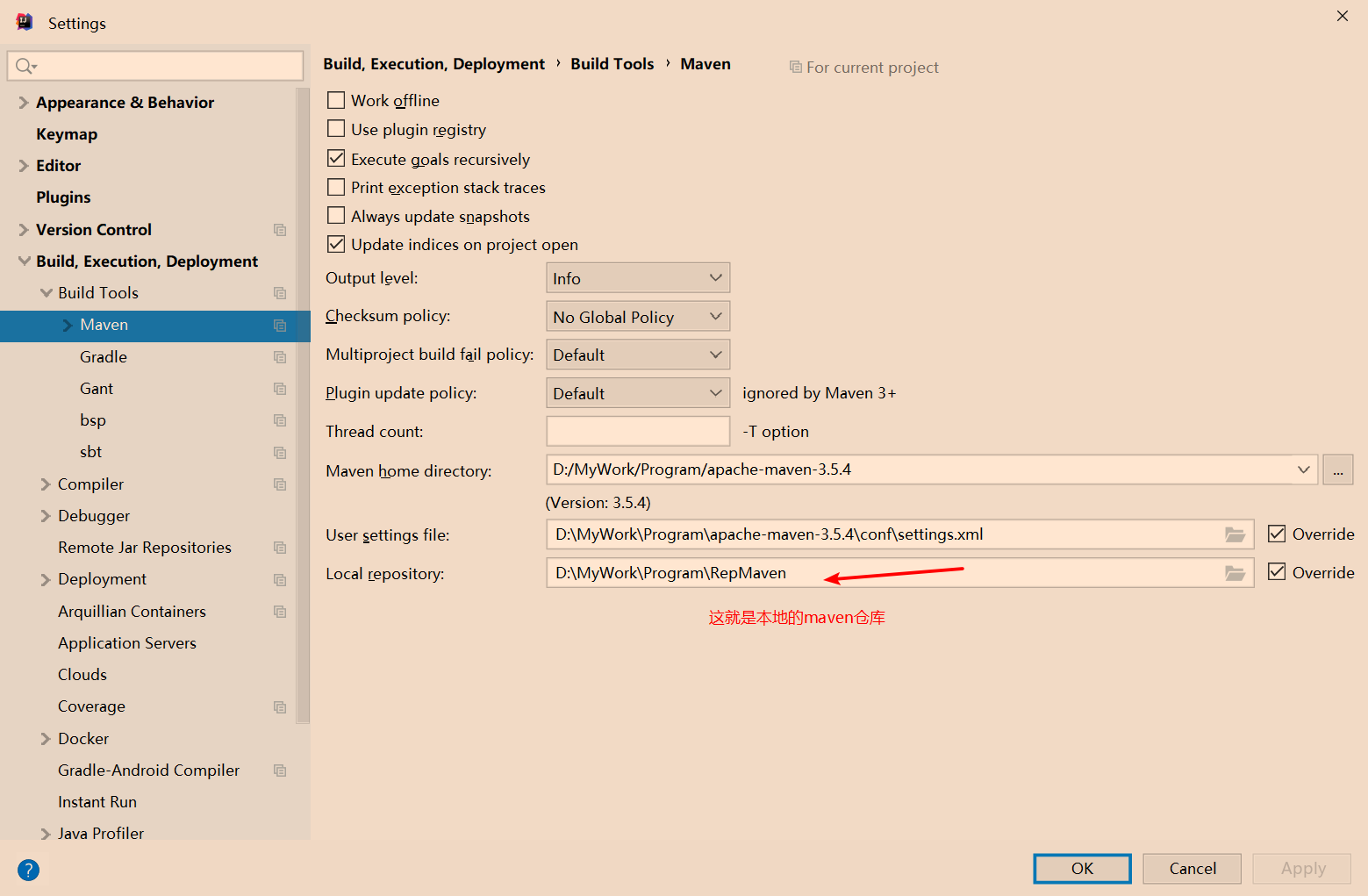The width and height of the screenshot is (1368, 896).
Task: Click the search magnifier icon in settings
Action: (25, 66)
